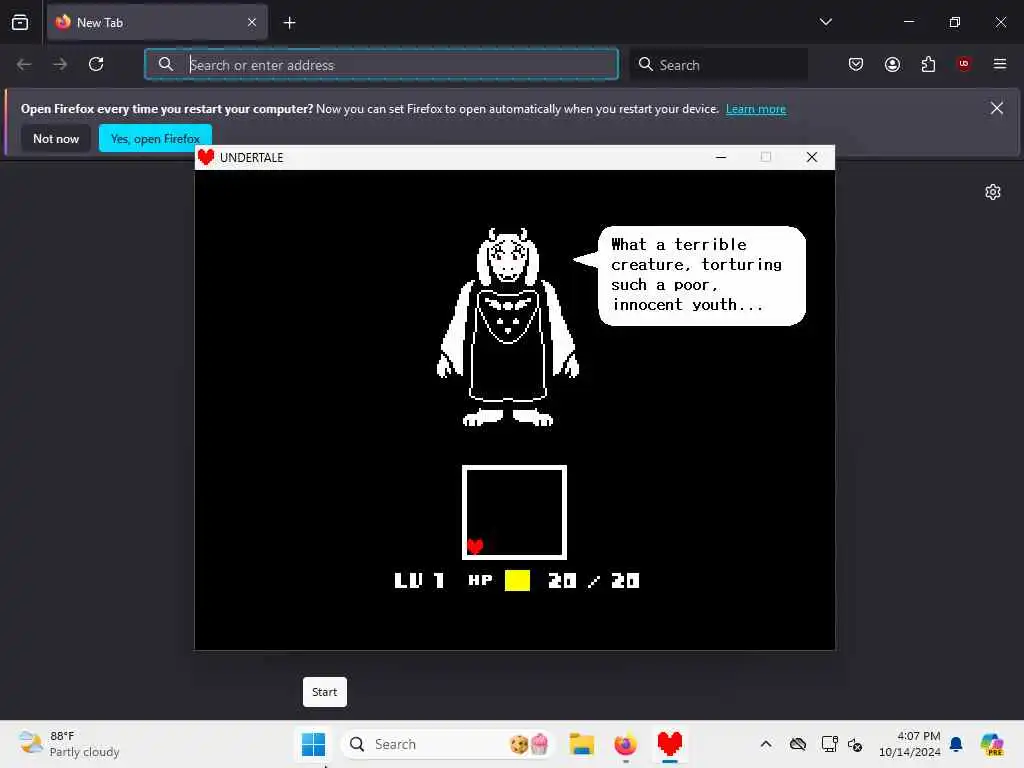The height and width of the screenshot is (768, 1024).
Task: Follow the Learn more link
Action: (x=756, y=109)
